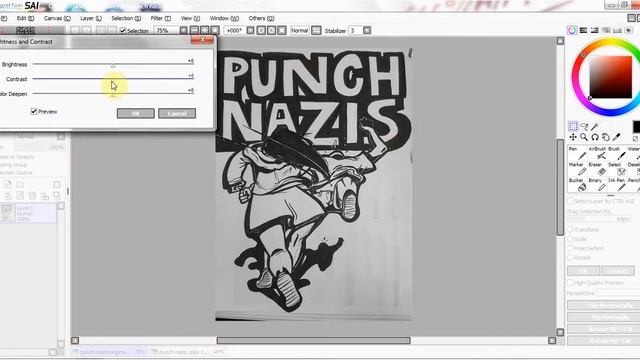Open the Filter menu
This screenshot has width=640, height=360.
160,18
